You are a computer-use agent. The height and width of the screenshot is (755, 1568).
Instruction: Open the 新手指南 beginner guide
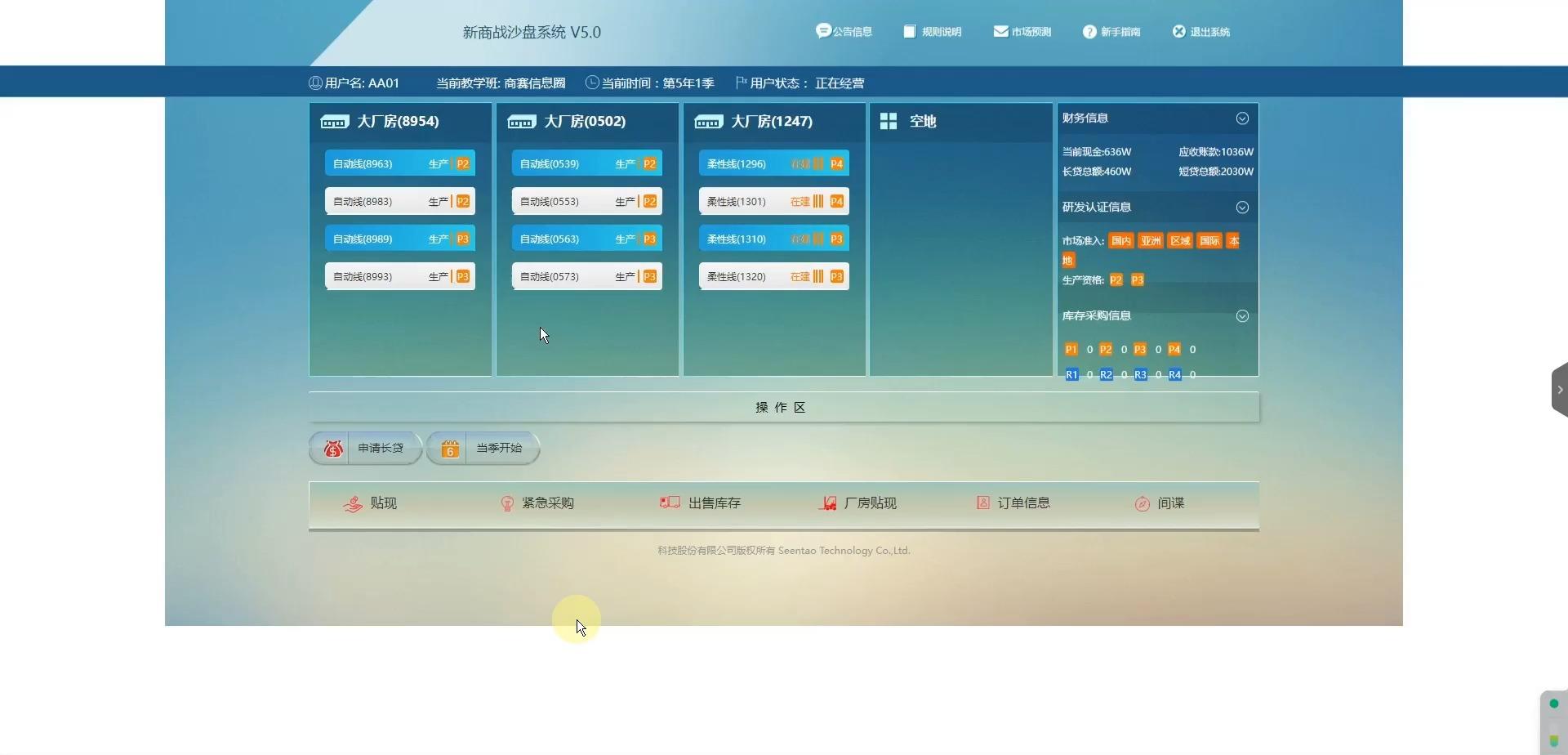[x=1111, y=32]
